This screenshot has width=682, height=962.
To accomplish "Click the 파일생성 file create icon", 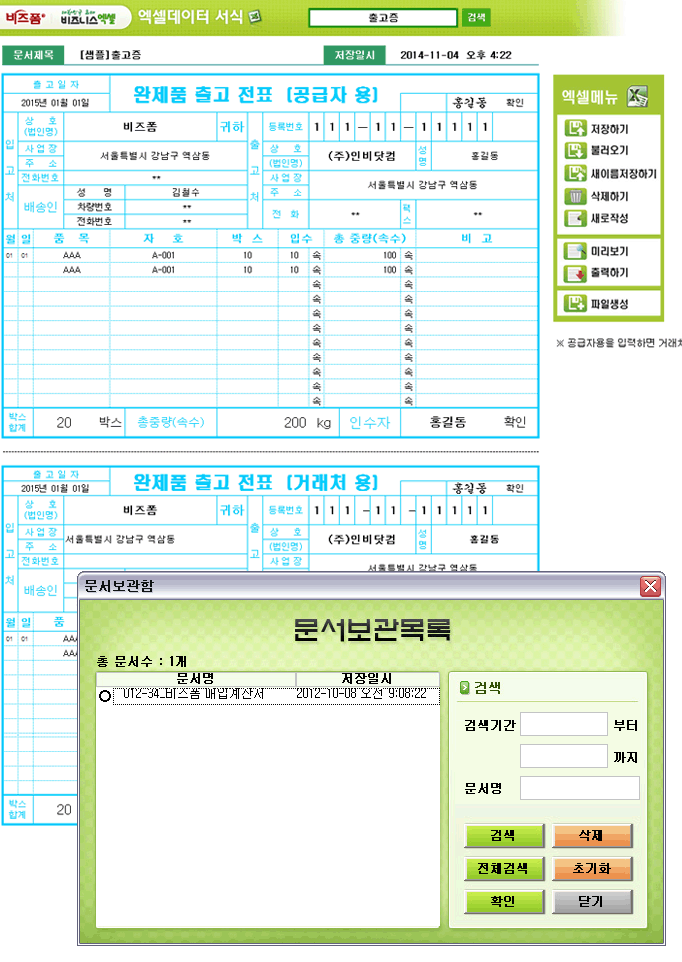I will [575, 303].
